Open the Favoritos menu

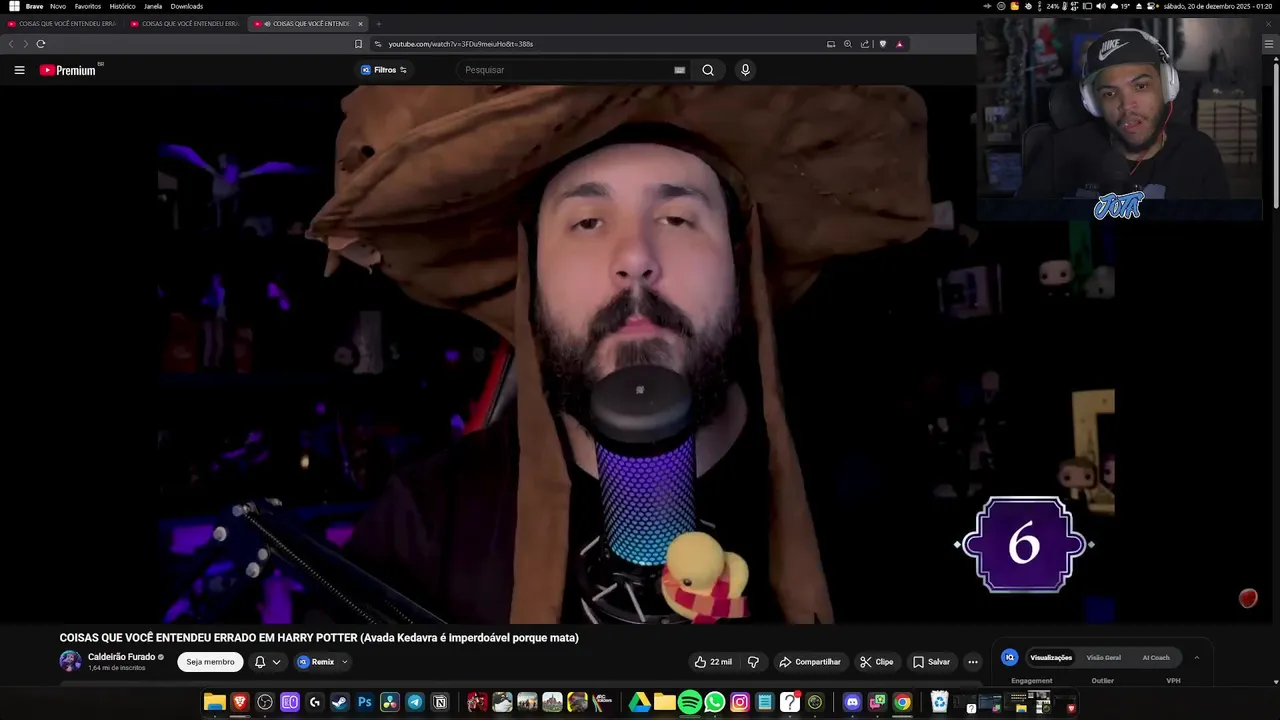88,6
